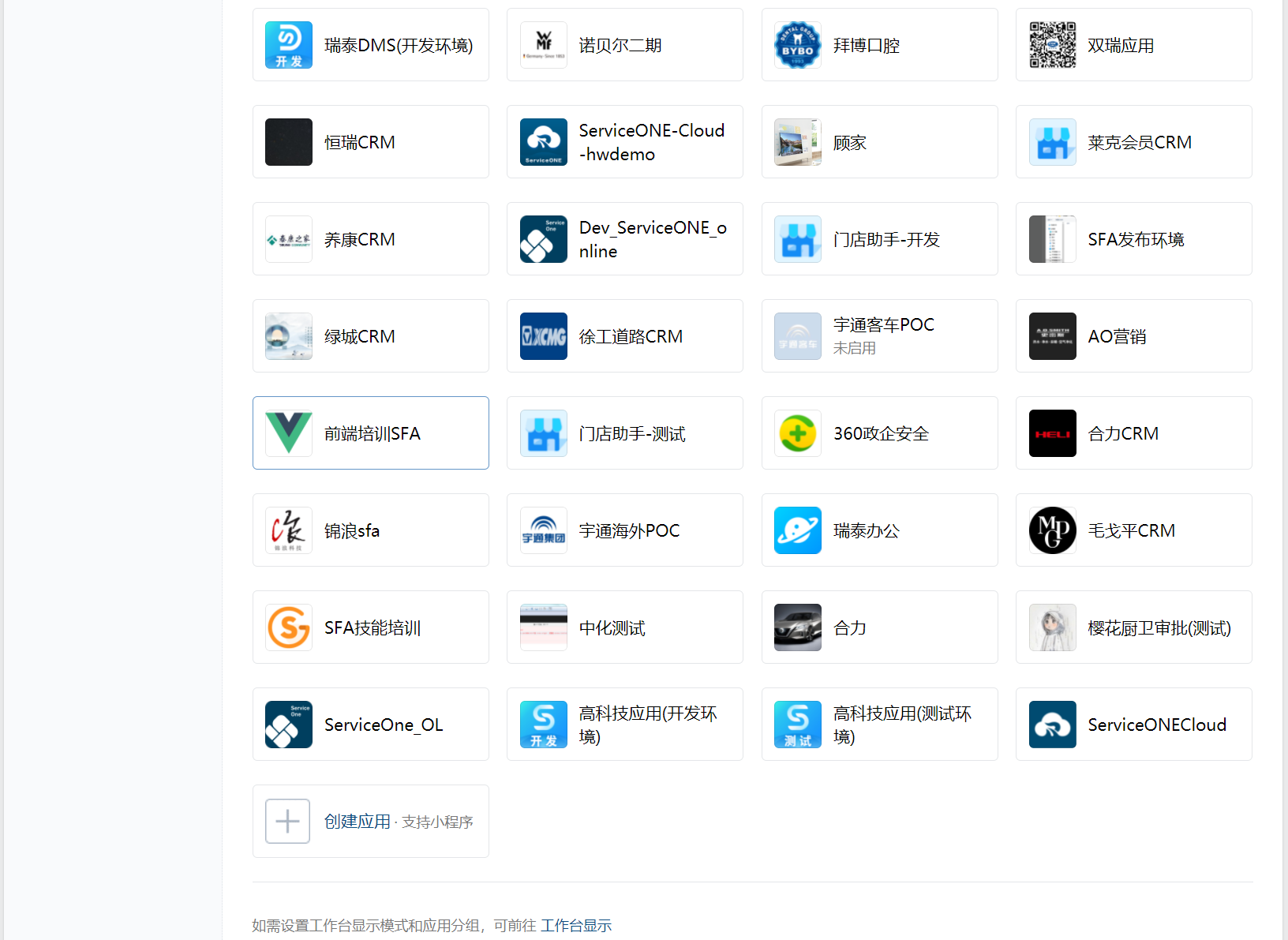Image resolution: width=1288 pixels, height=940 pixels.
Task: Select the 诺贝尔二期 app name
Action: click(x=620, y=46)
